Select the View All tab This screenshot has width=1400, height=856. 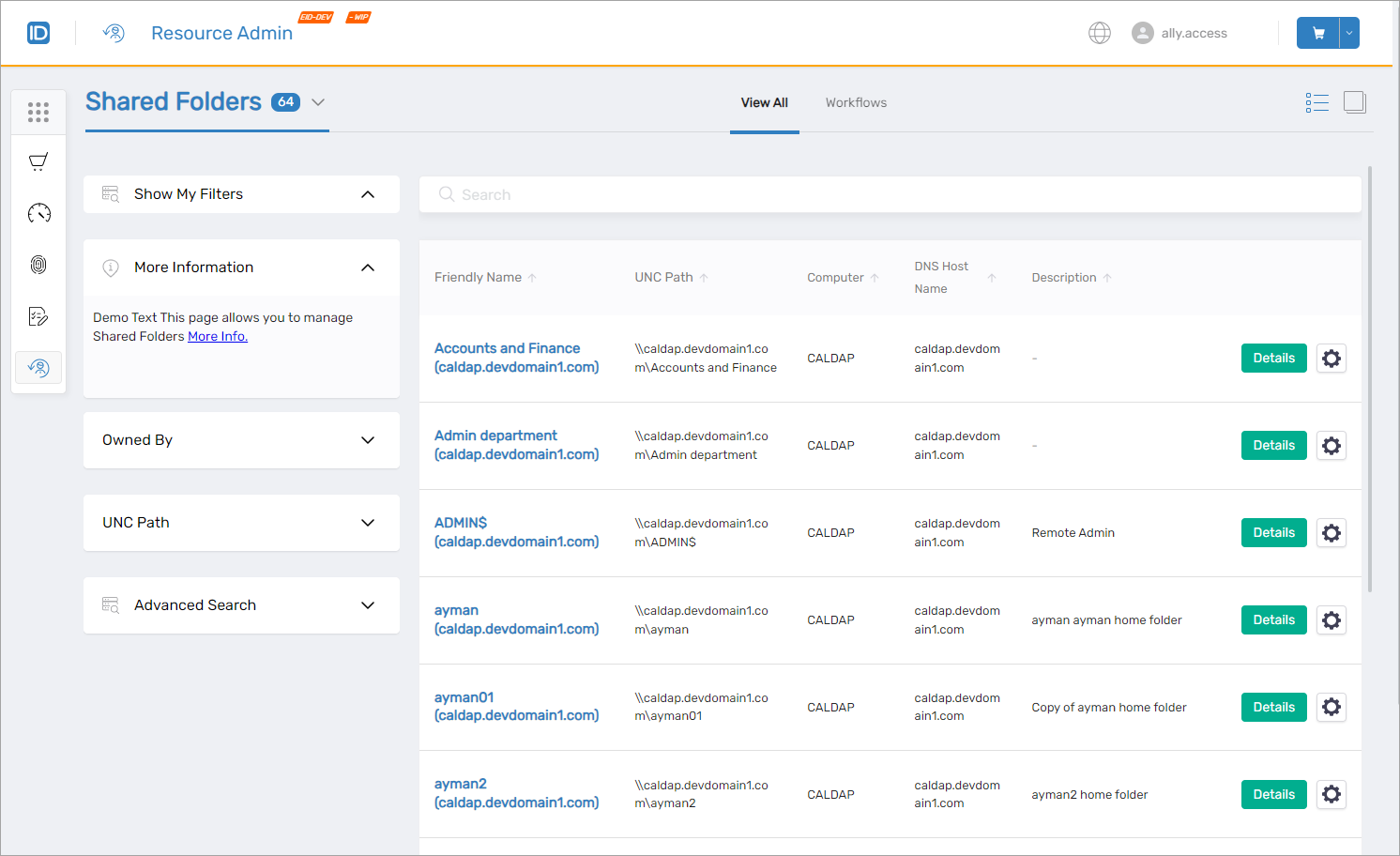coord(764,102)
